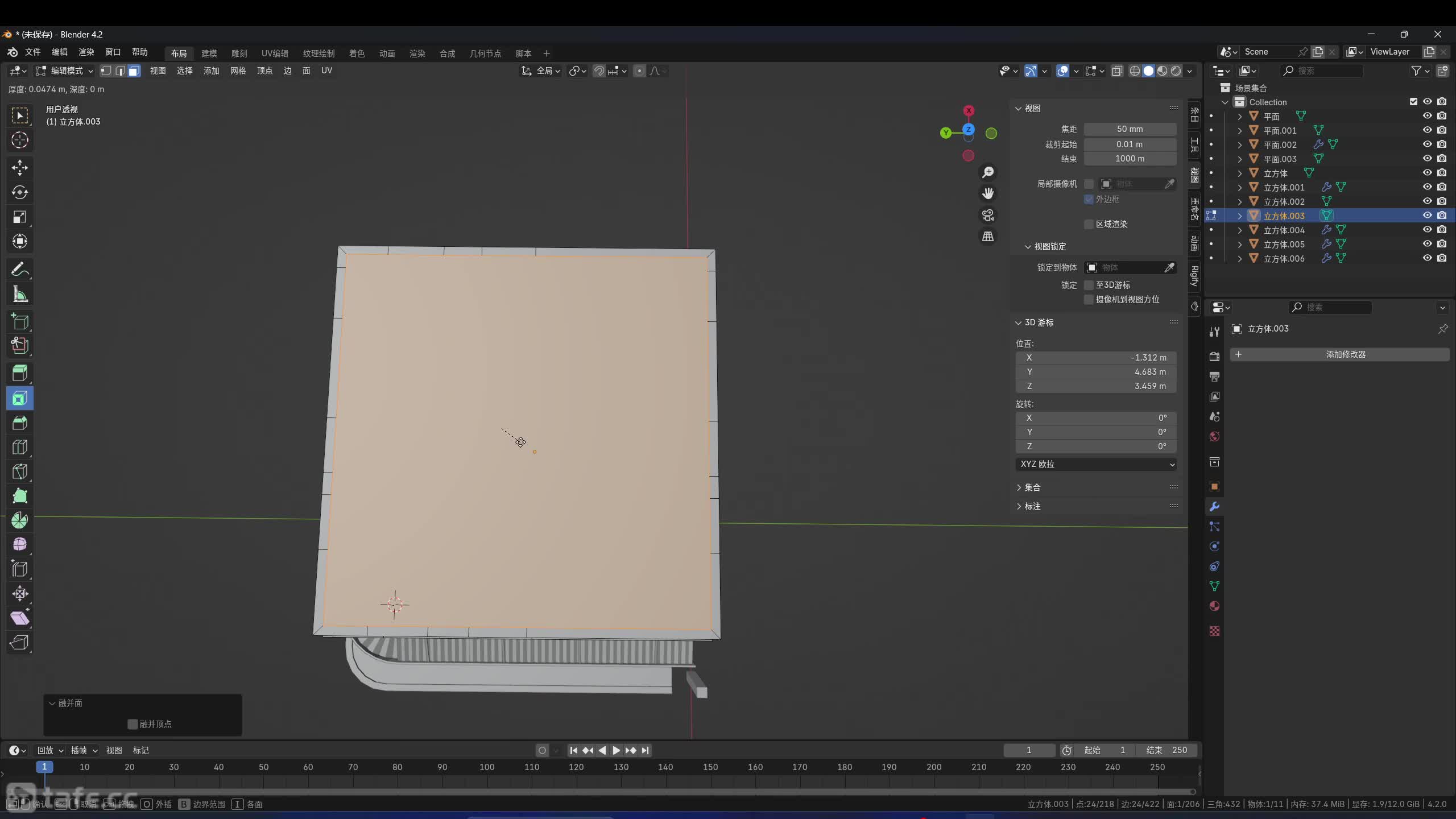Hide 立方体.004 using its eye icon
Screen dimensions: 1456x819
pyautogui.click(x=1427, y=230)
